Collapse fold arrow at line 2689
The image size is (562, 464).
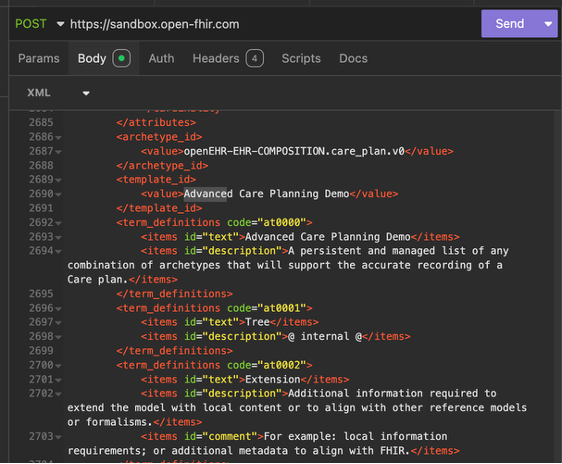58,180
